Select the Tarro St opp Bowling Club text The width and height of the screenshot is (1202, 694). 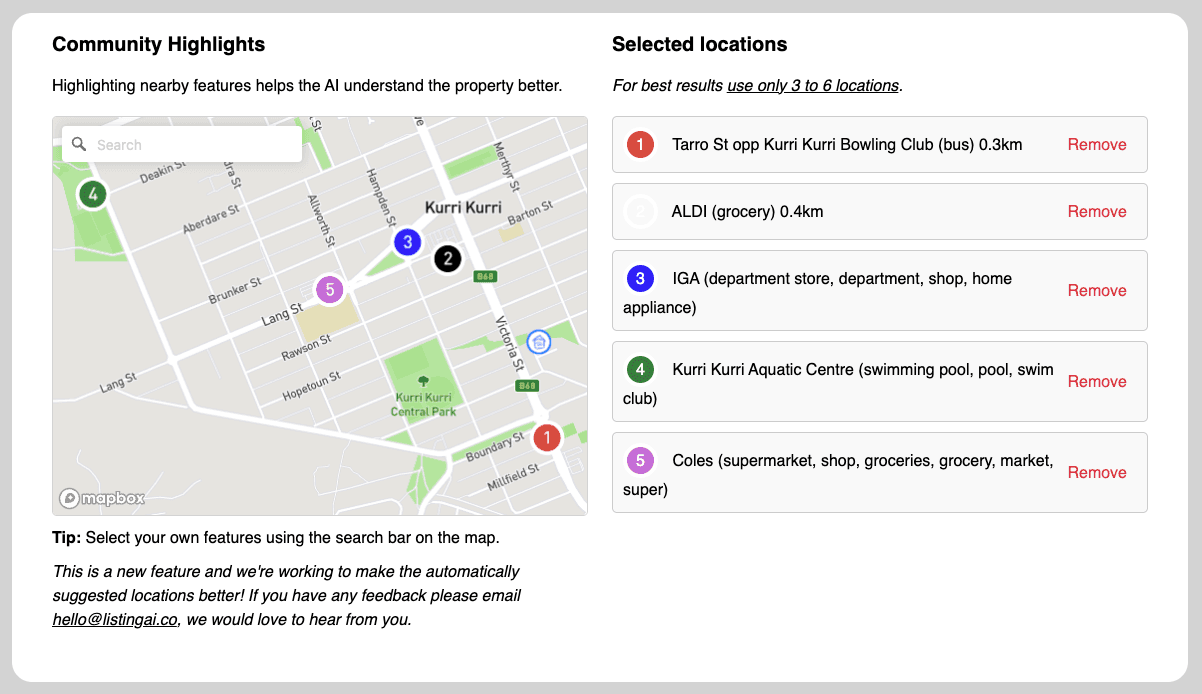847,145
